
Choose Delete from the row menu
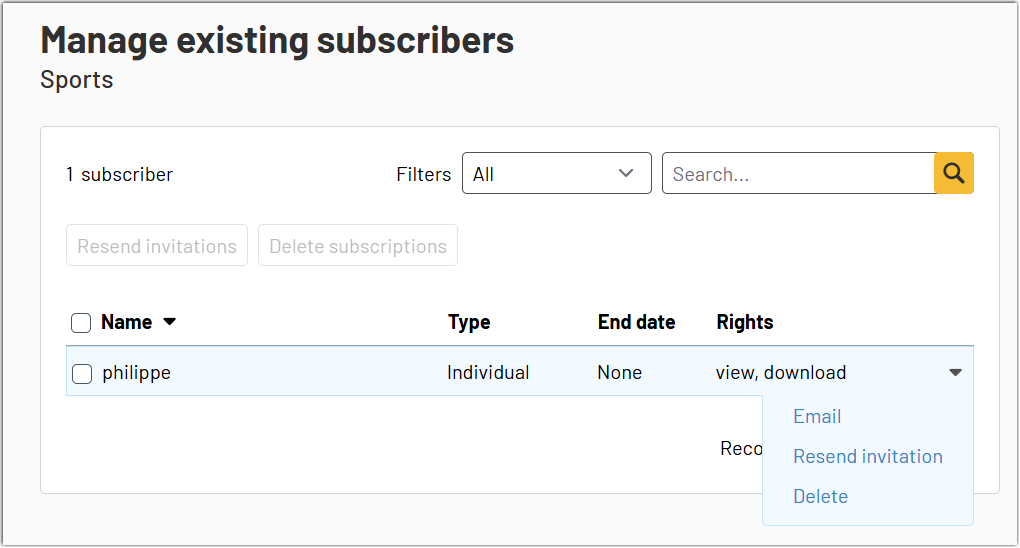(820, 497)
